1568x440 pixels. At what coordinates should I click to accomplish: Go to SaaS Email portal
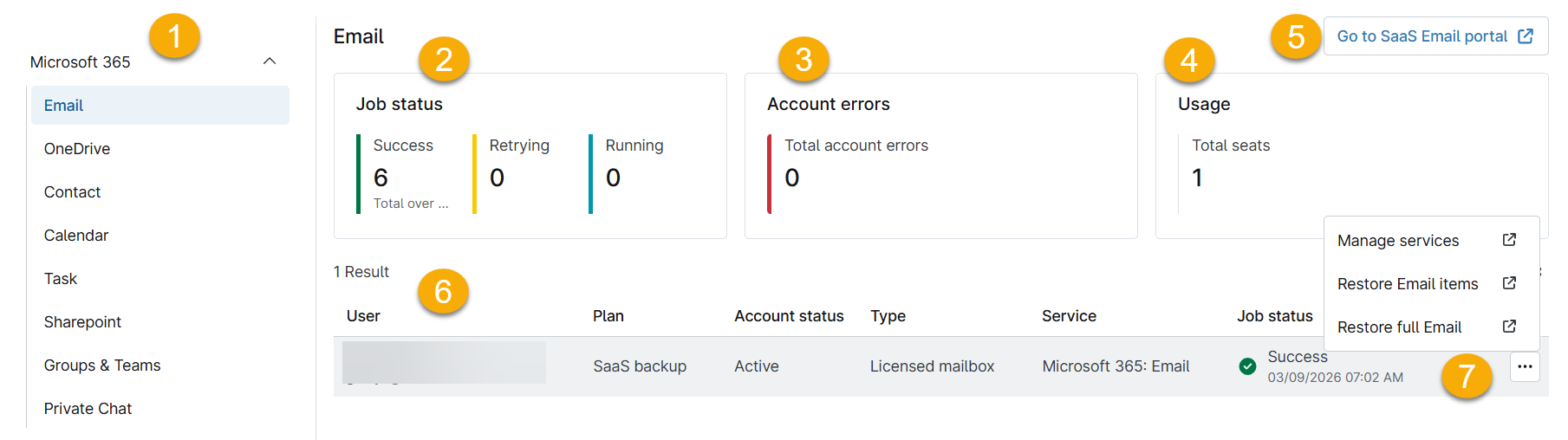click(x=1435, y=36)
